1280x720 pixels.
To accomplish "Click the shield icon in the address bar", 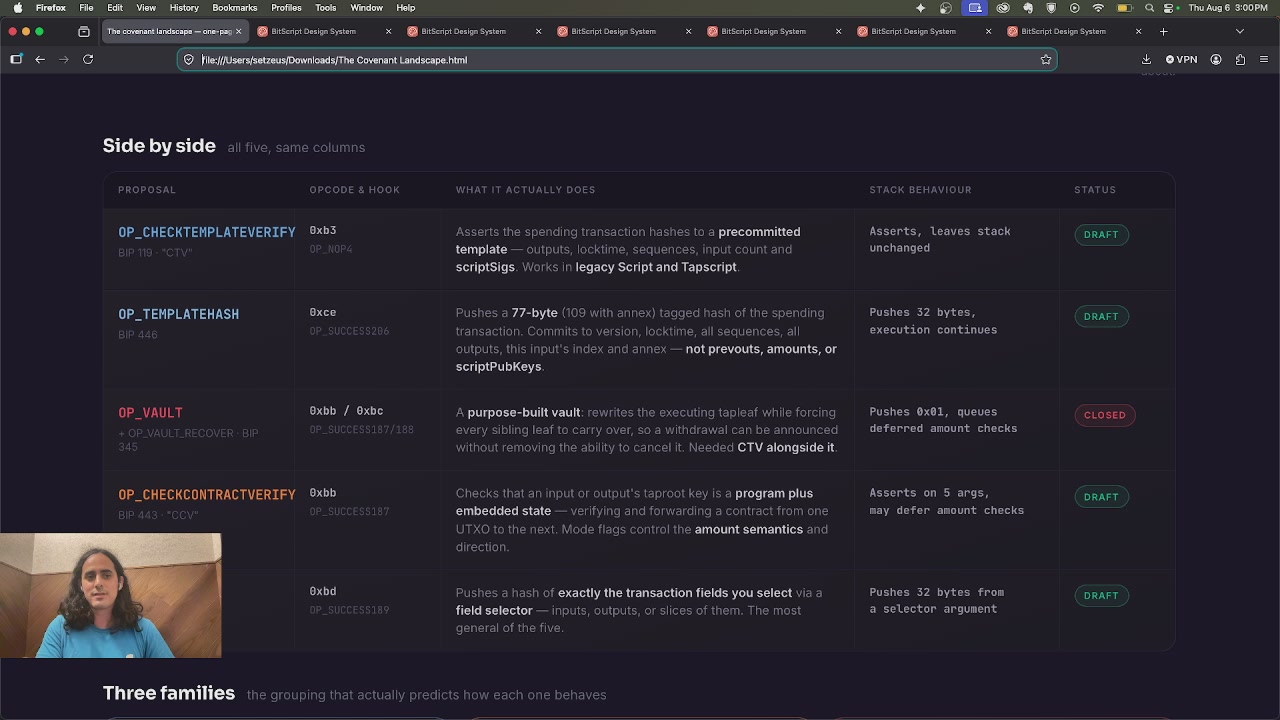I will pos(189,60).
